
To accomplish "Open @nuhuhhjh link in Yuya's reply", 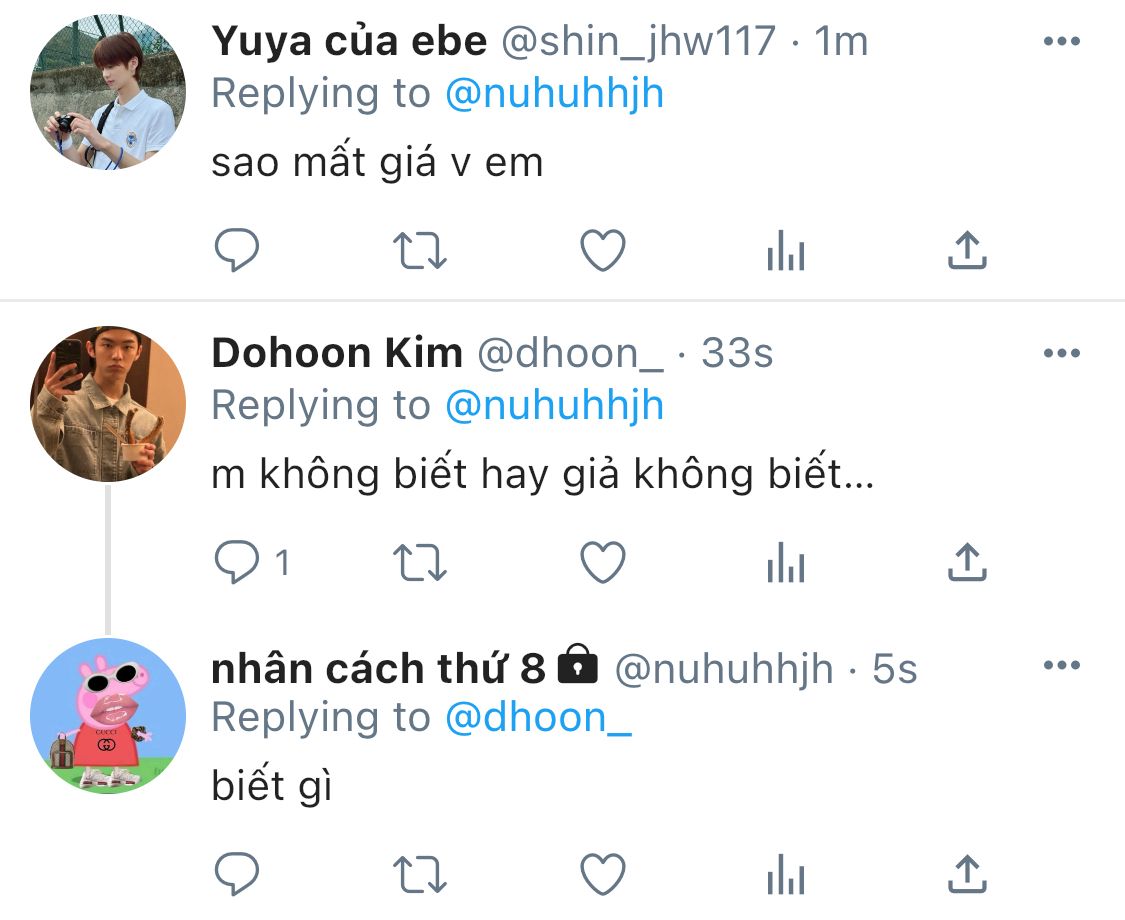I will (555, 94).
